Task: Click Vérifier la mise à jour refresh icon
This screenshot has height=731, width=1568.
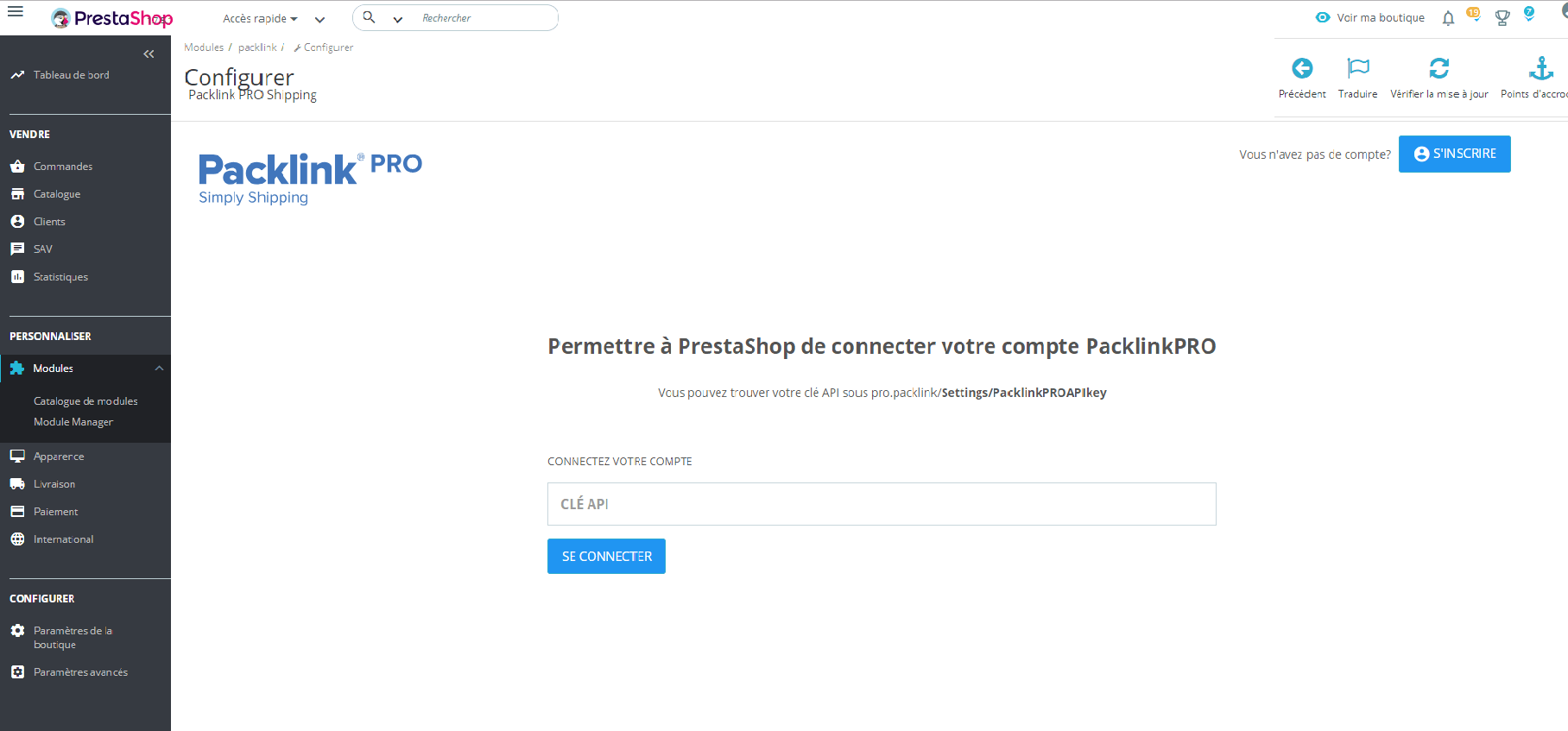Action: click(x=1438, y=67)
